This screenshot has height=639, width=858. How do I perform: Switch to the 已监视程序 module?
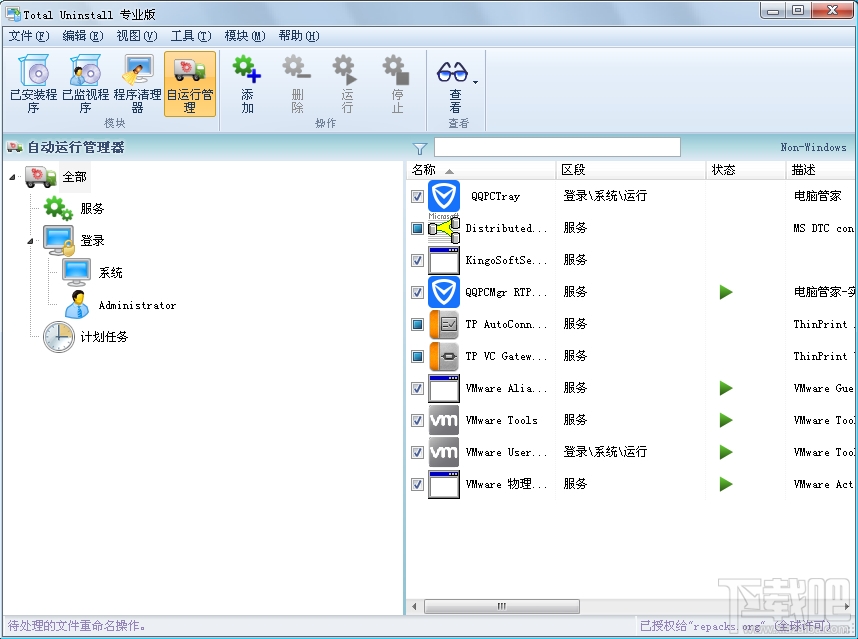[85, 85]
